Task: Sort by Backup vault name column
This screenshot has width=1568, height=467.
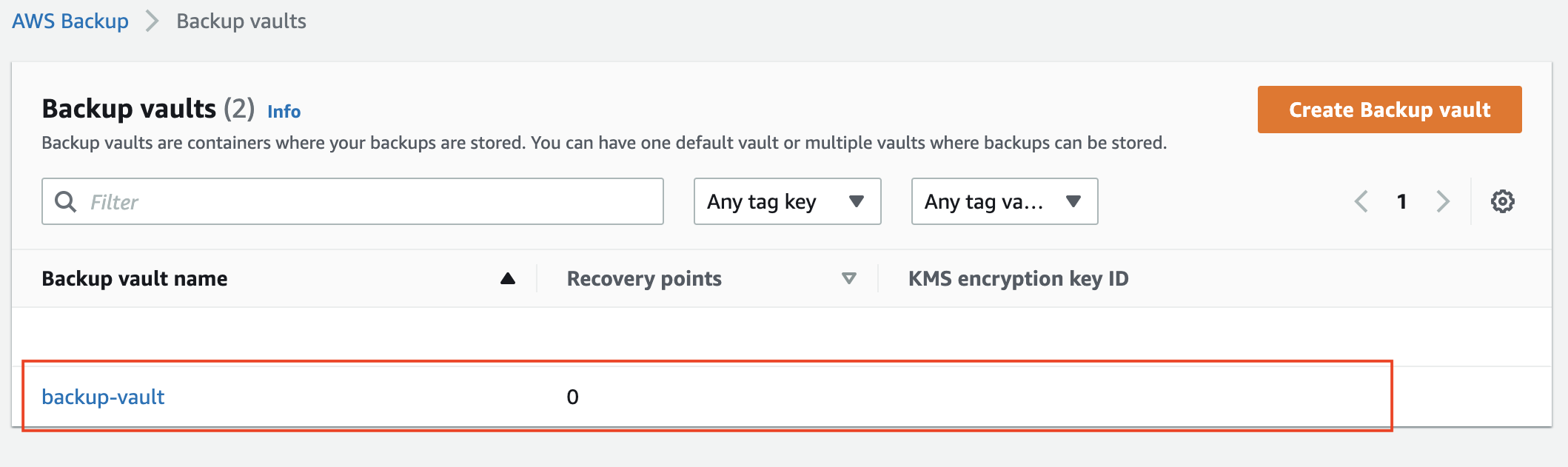Action: (x=135, y=278)
